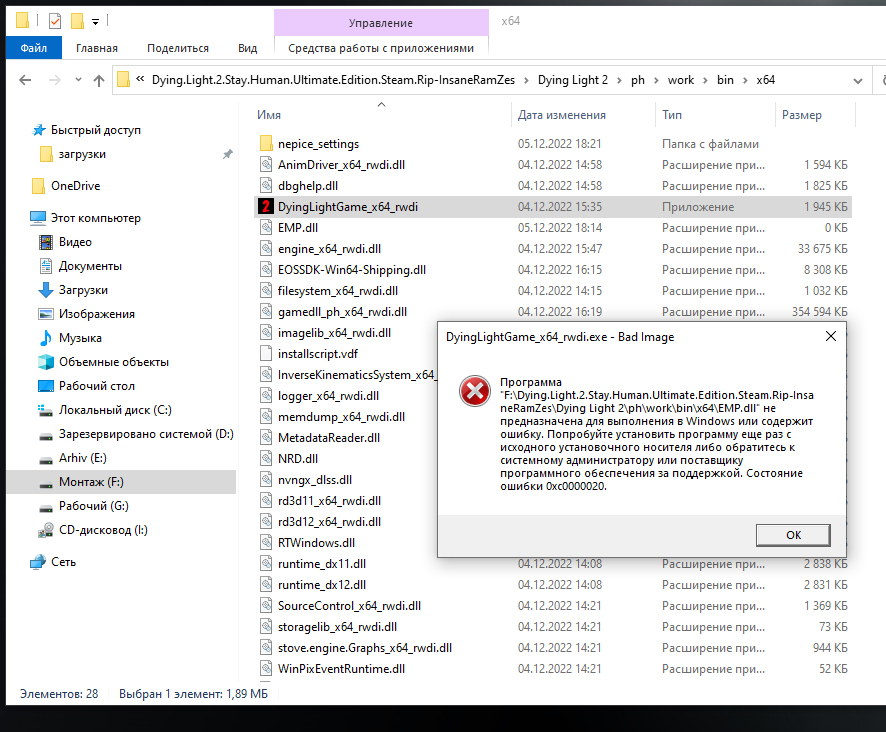This screenshot has width=886, height=732.
Task: Expand the address bar history dropdown
Action: coord(858,81)
